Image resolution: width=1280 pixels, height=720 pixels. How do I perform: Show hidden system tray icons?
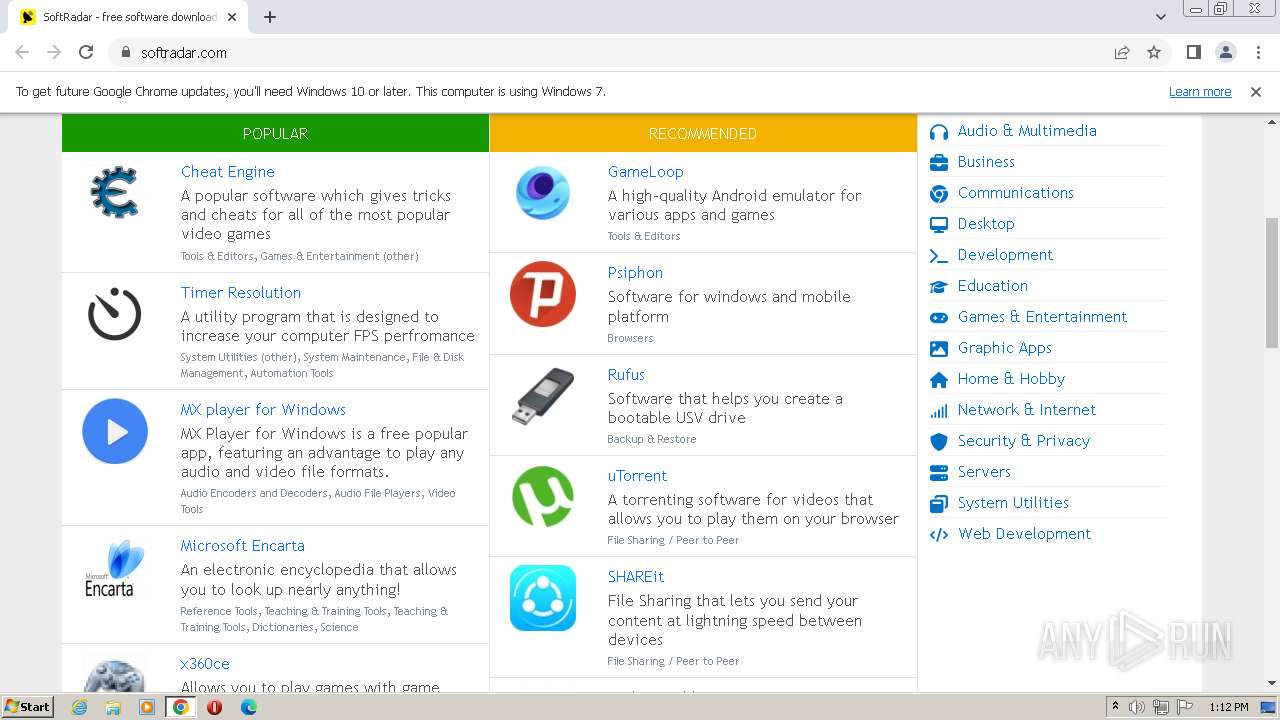[1115, 707]
